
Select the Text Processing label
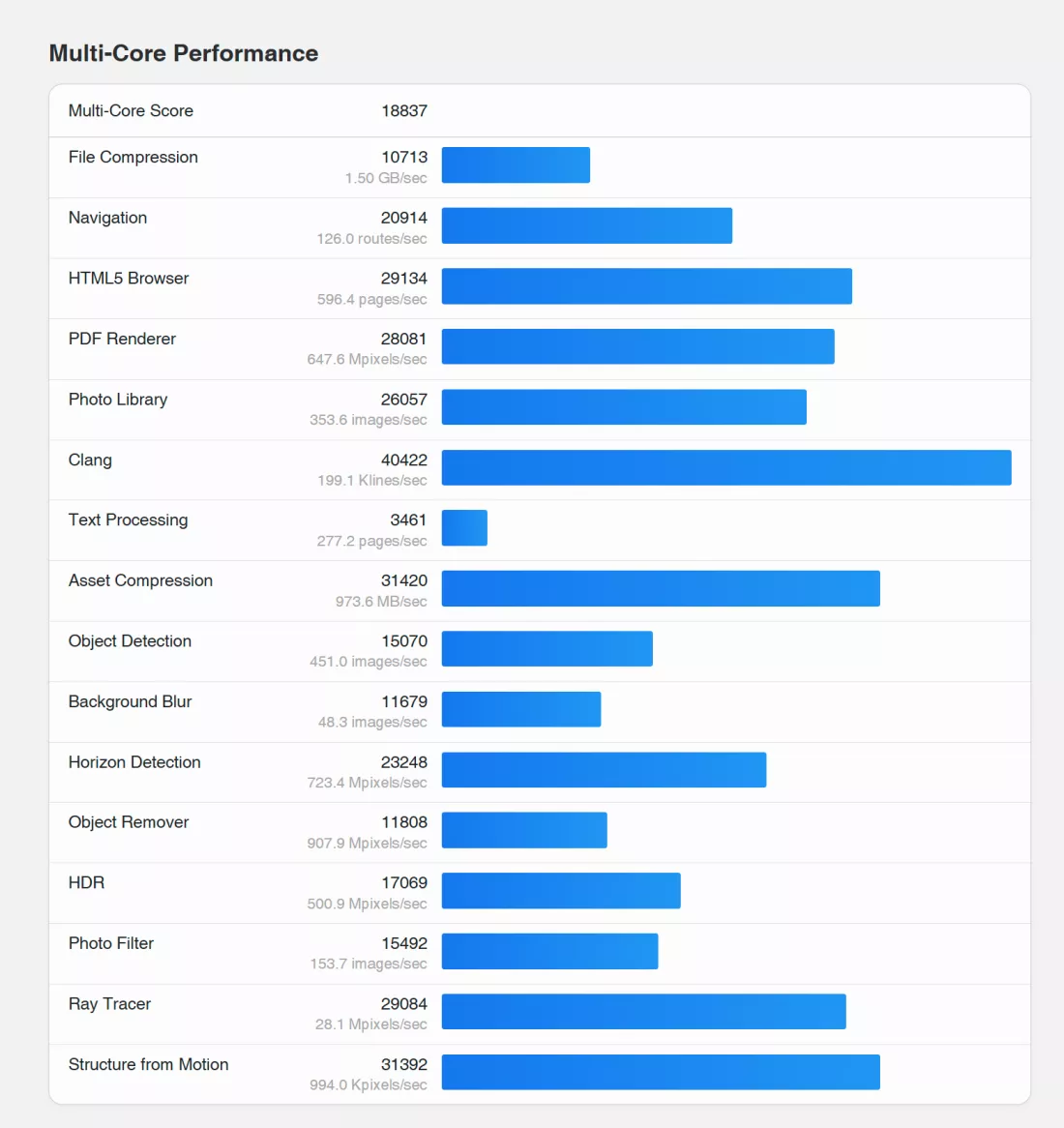(128, 520)
